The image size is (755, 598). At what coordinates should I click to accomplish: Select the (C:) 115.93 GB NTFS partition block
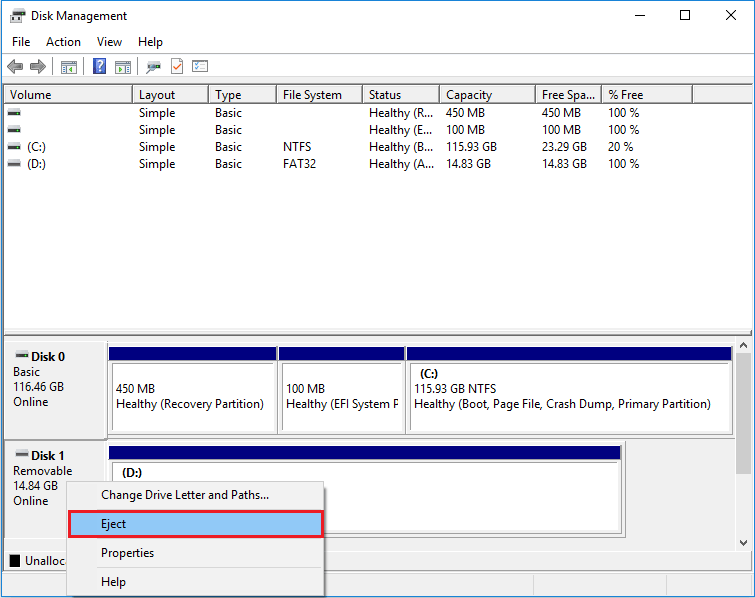tap(570, 390)
